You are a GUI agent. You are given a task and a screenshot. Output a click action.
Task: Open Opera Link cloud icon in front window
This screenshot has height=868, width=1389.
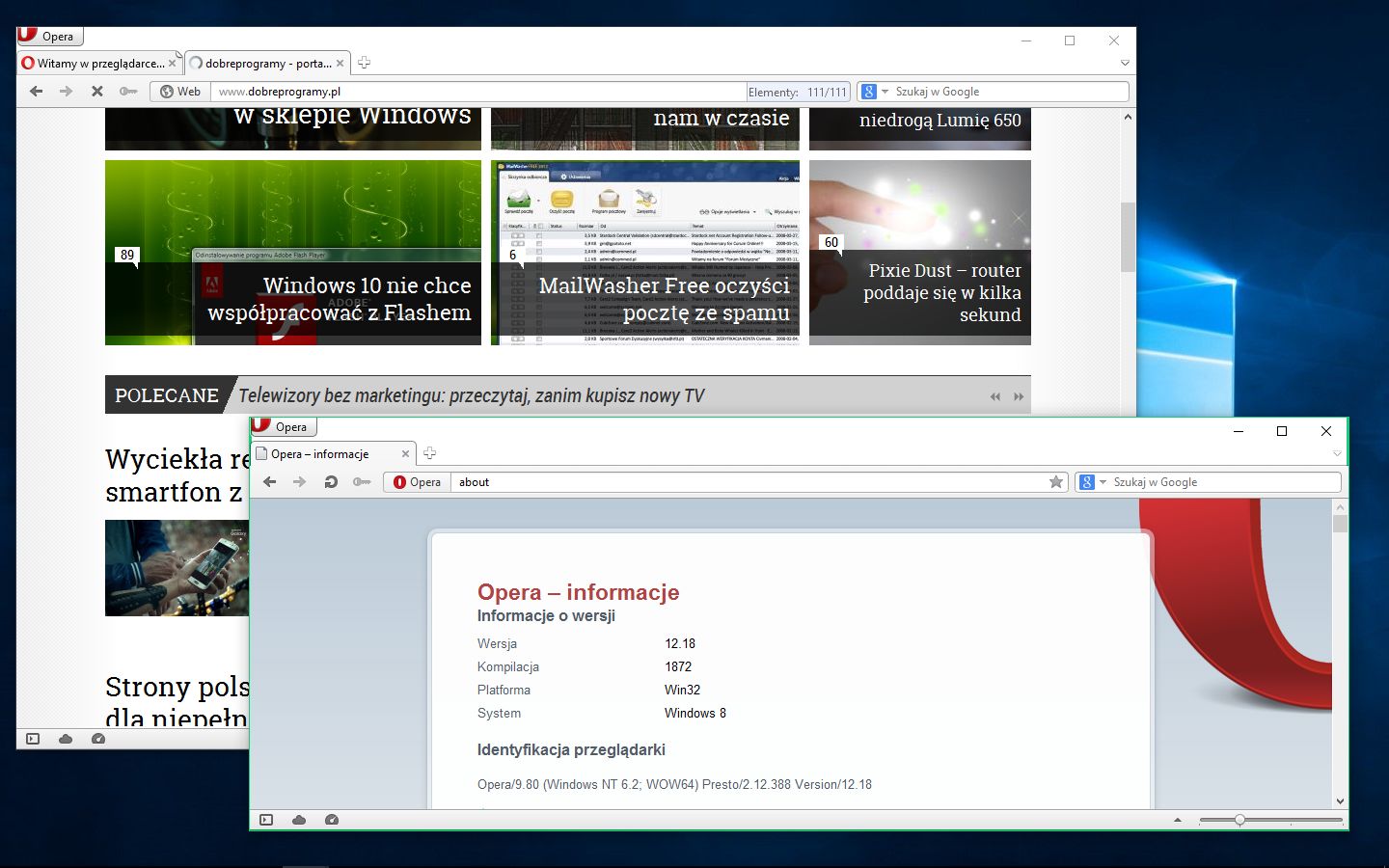tap(299, 820)
